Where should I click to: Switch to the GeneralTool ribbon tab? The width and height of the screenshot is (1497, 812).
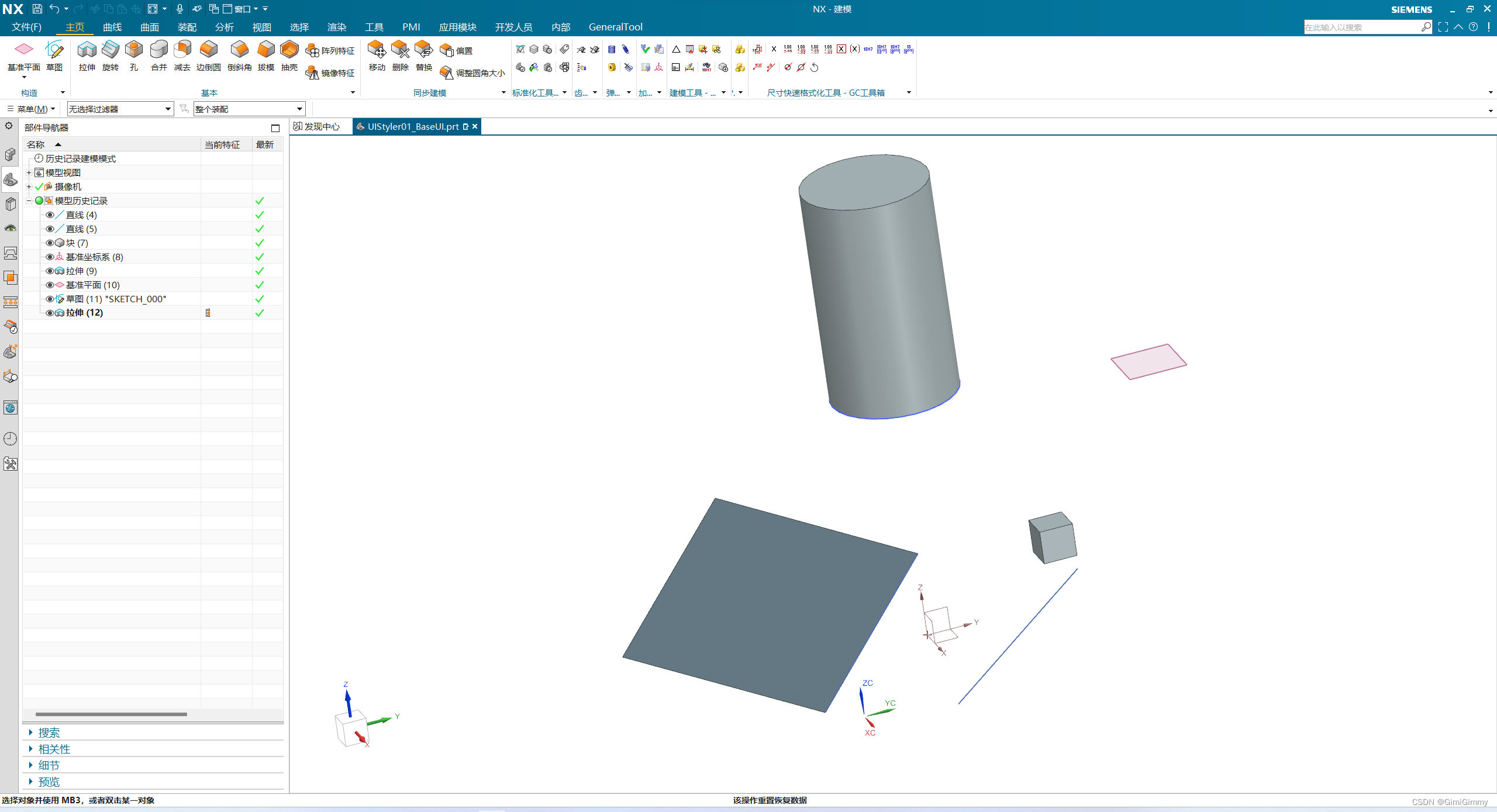click(615, 27)
